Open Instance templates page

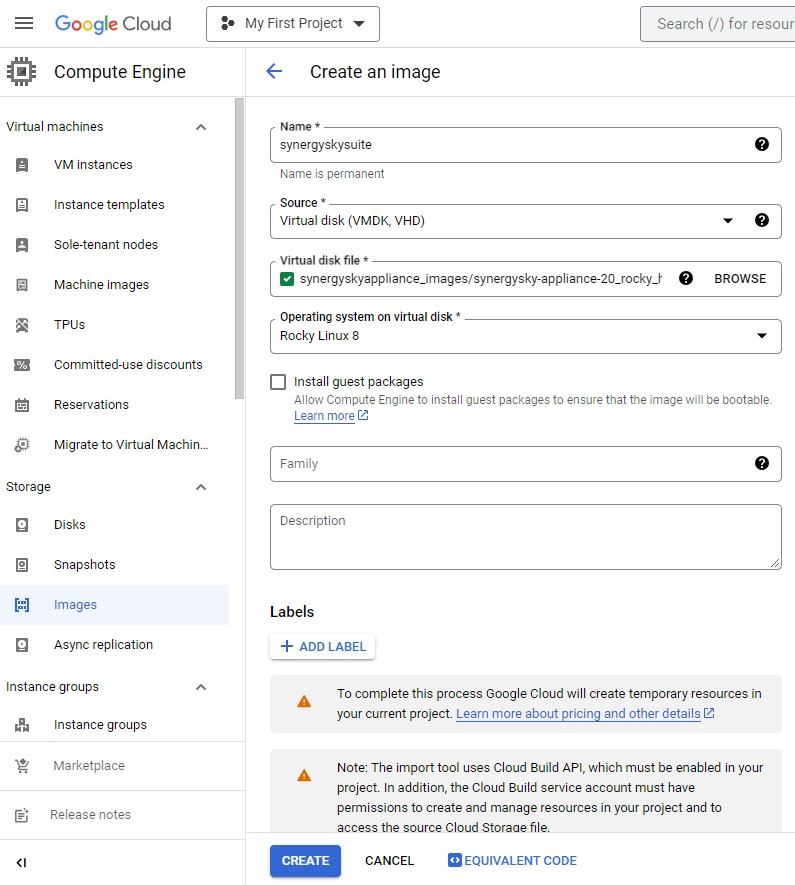tap(109, 204)
